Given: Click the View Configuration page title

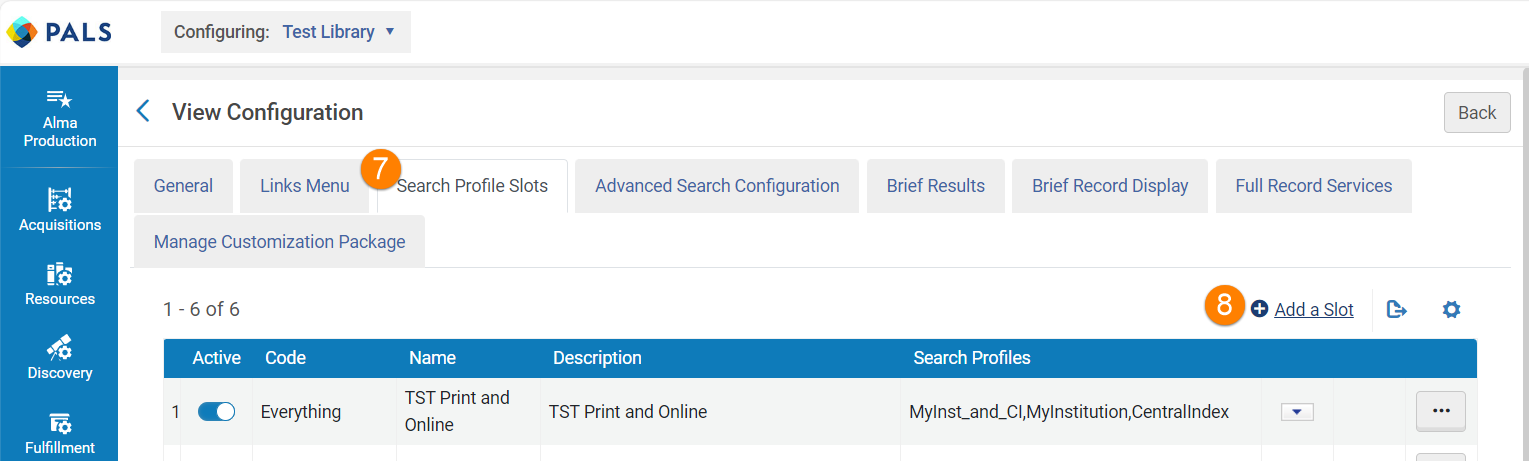Looking at the screenshot, I should 267,112.
